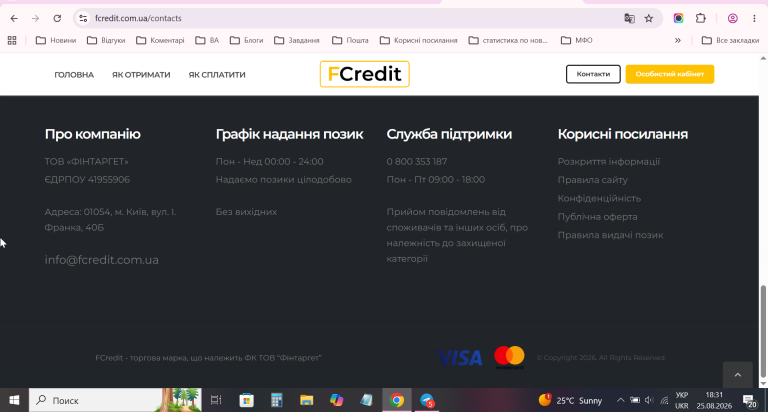Bookmark this page with the star icon
Screen dimensions: 768x412
[649, 18]
